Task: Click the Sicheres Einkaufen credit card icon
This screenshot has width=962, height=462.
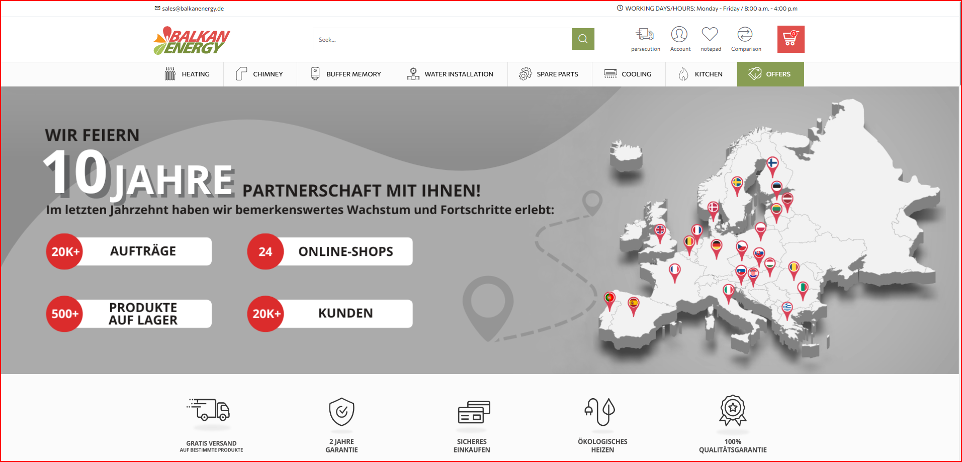Action: click(x=471, y=411)
